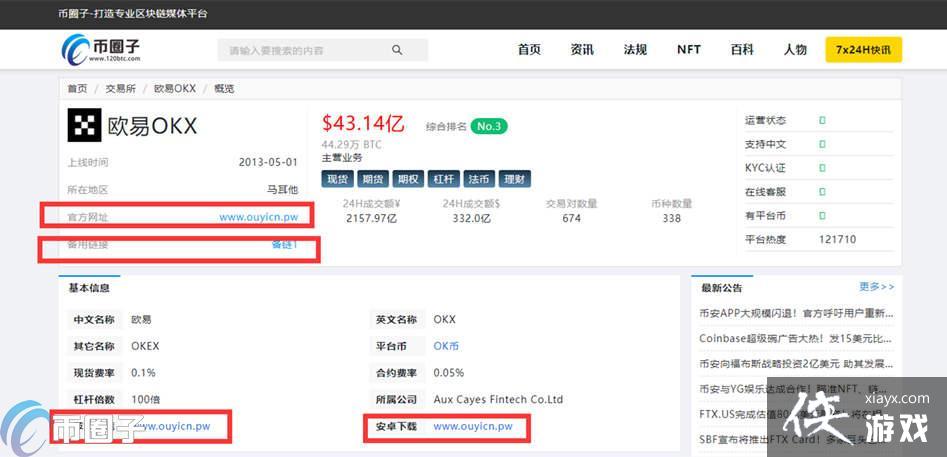Expand announcements with 更多>> link
This screenshot has width=947, height=457.
tap(875, 287)
